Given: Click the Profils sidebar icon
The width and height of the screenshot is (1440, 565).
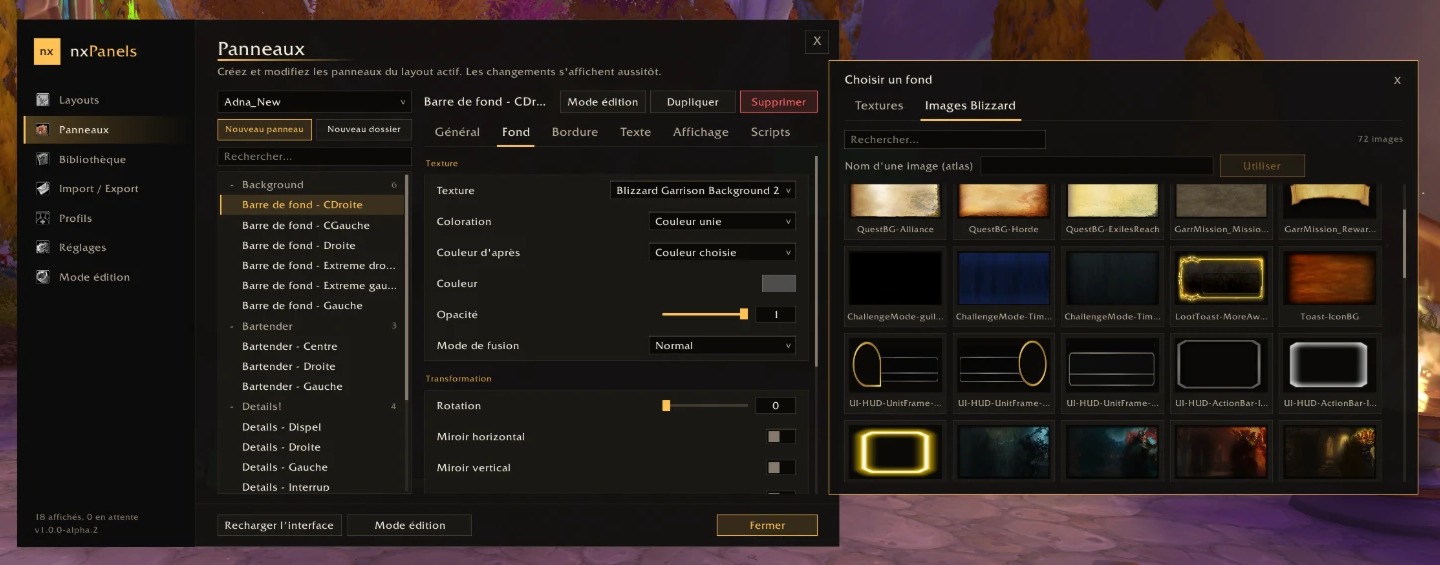Looking at the screenshot, I should click(42, 218).
